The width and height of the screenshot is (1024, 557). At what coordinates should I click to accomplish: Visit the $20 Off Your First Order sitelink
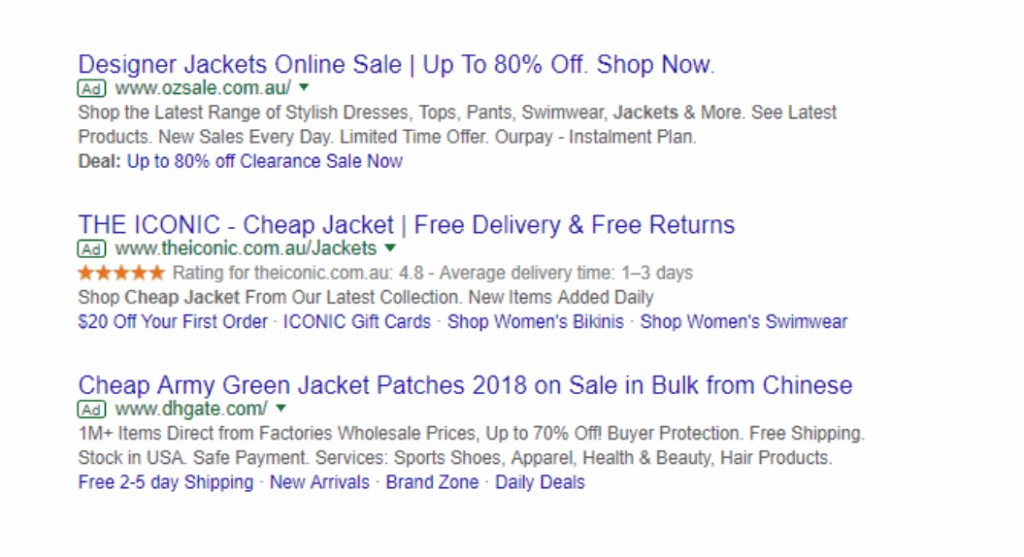point(172,322)
